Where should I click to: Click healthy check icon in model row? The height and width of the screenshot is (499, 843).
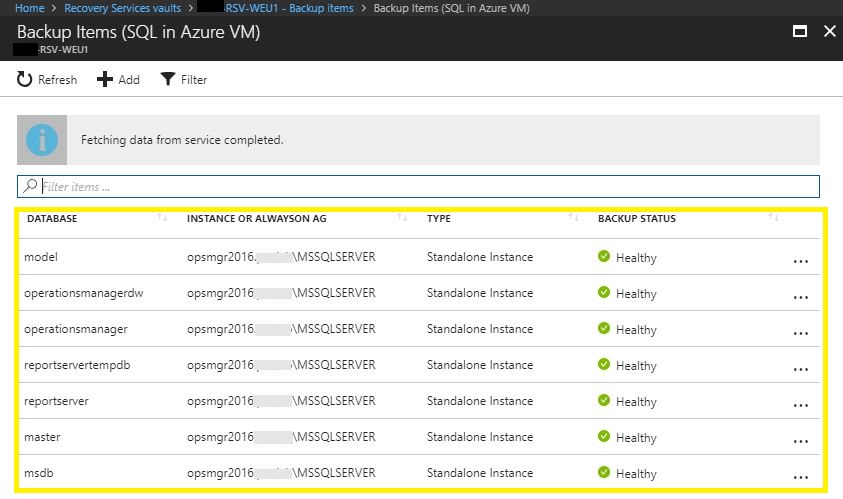tap(604, 256)
